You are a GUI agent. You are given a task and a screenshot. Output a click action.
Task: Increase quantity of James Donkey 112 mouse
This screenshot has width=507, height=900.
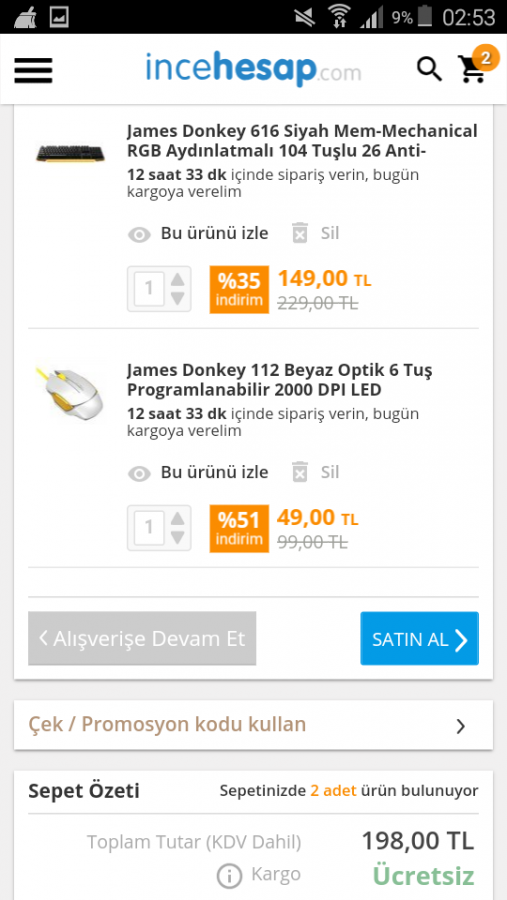point(177,518)
